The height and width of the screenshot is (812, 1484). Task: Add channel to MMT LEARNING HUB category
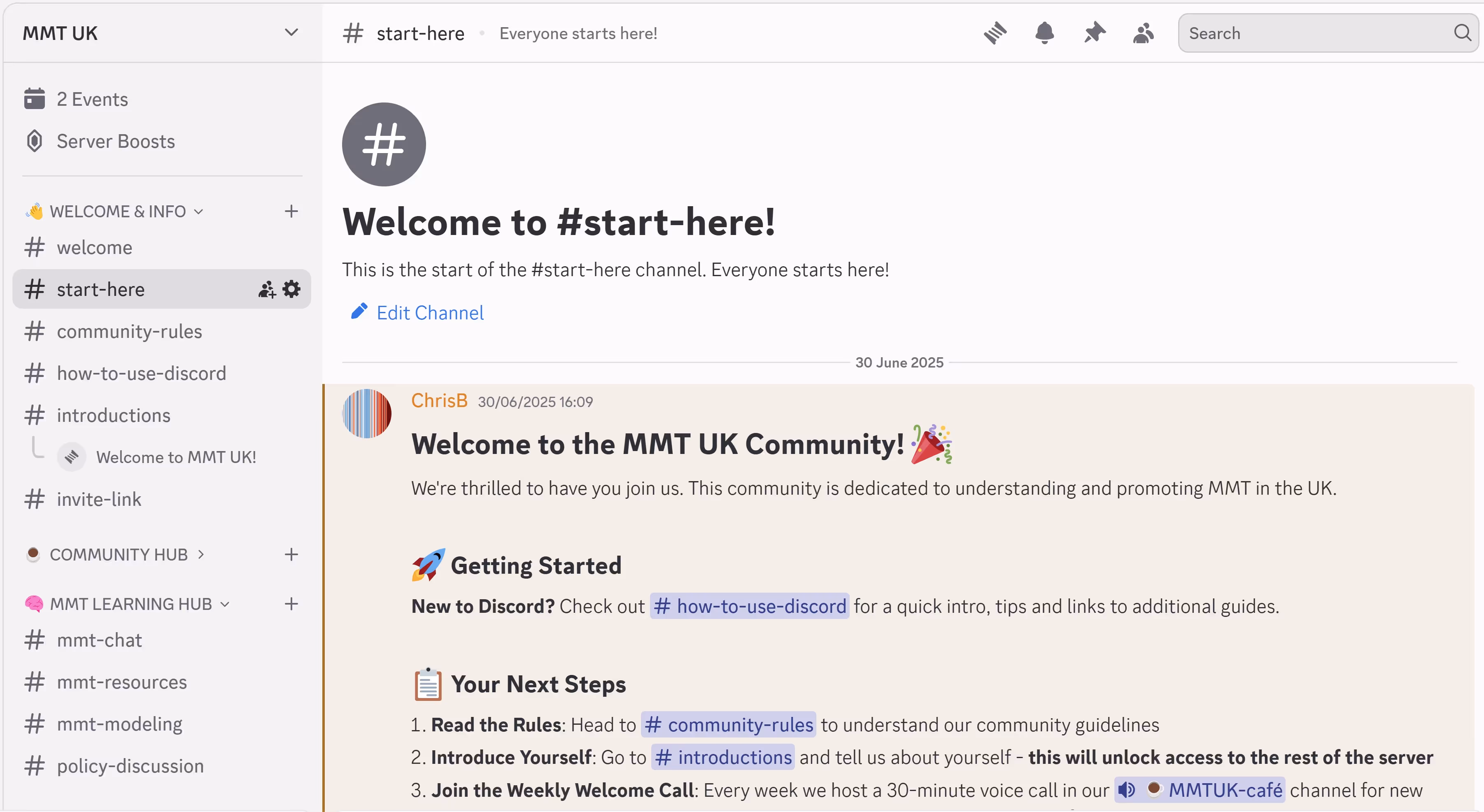coord(291,603)
